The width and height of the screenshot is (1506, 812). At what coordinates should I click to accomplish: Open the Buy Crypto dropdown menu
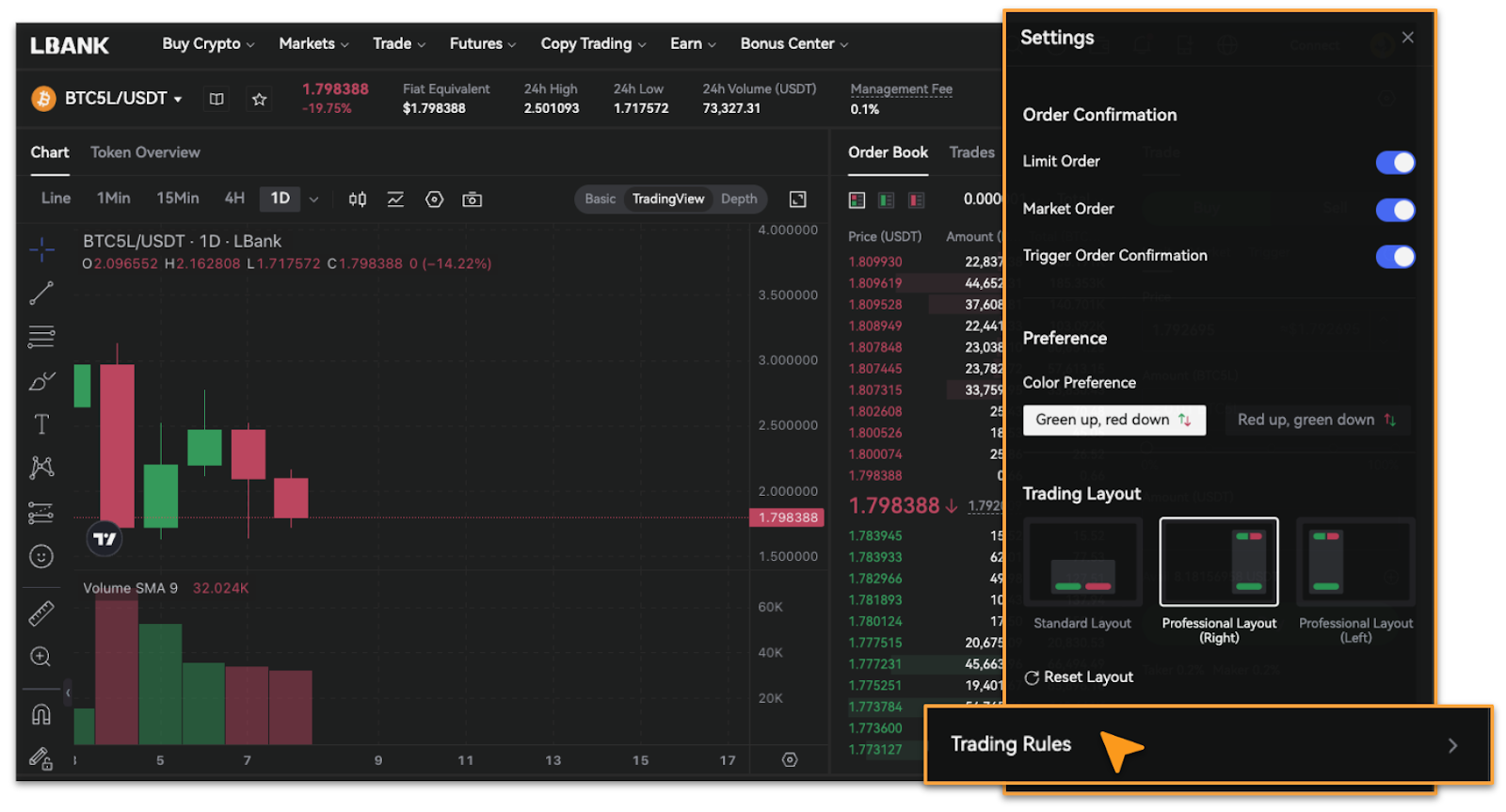[208, 44]
